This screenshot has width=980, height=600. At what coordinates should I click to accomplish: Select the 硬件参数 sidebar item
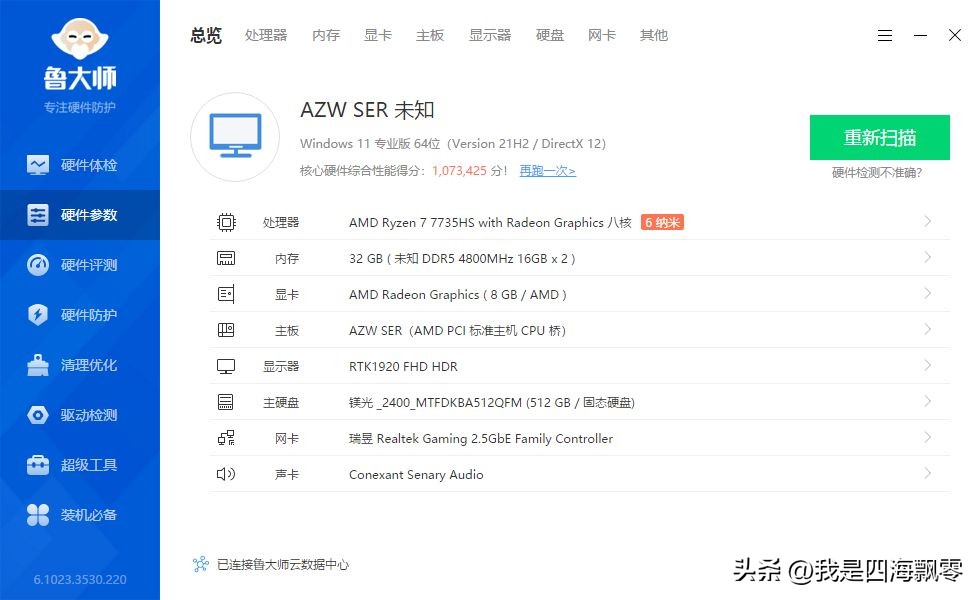pyautogui.click(x=80, y=214)
